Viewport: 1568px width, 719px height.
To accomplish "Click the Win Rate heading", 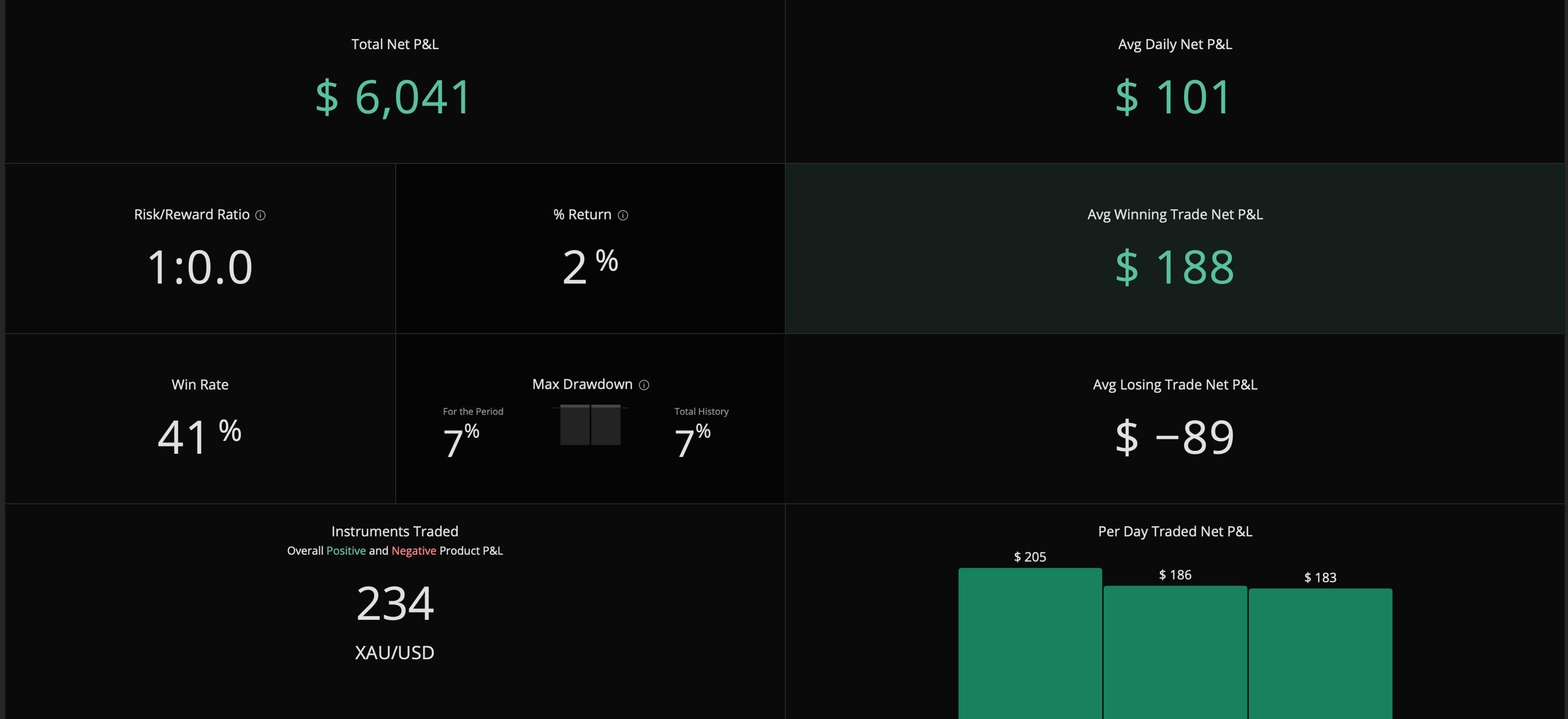I will click(x=200, y=385).
